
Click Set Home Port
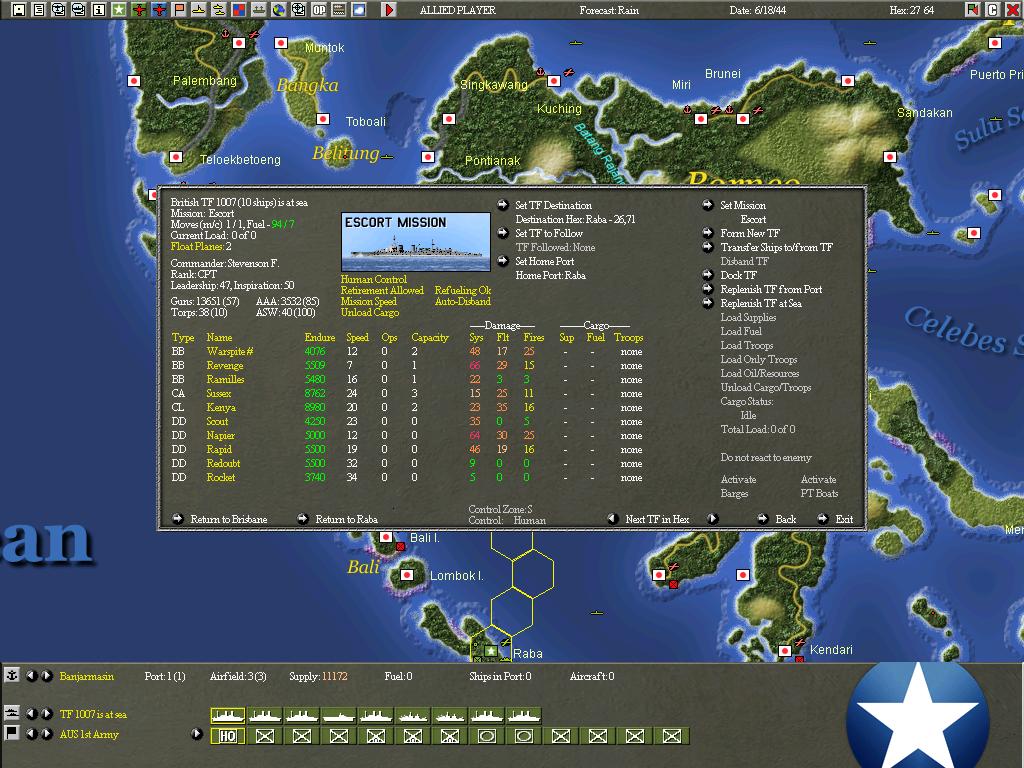click(x=545, y=261)
